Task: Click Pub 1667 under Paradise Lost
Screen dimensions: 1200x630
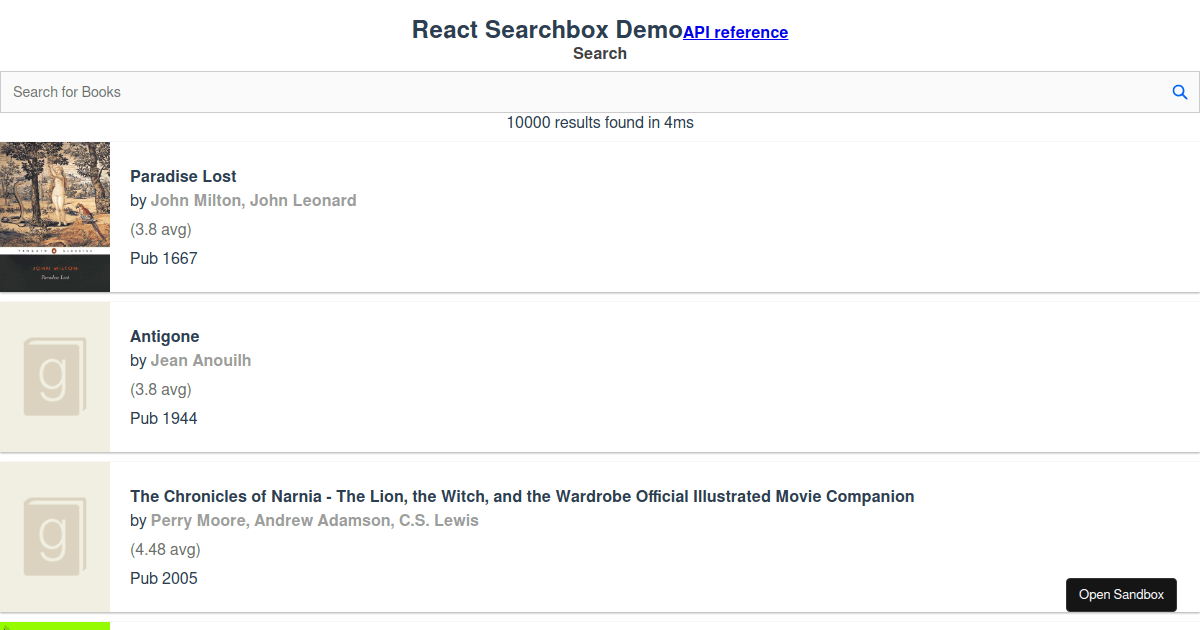Action: pos(164,258)
